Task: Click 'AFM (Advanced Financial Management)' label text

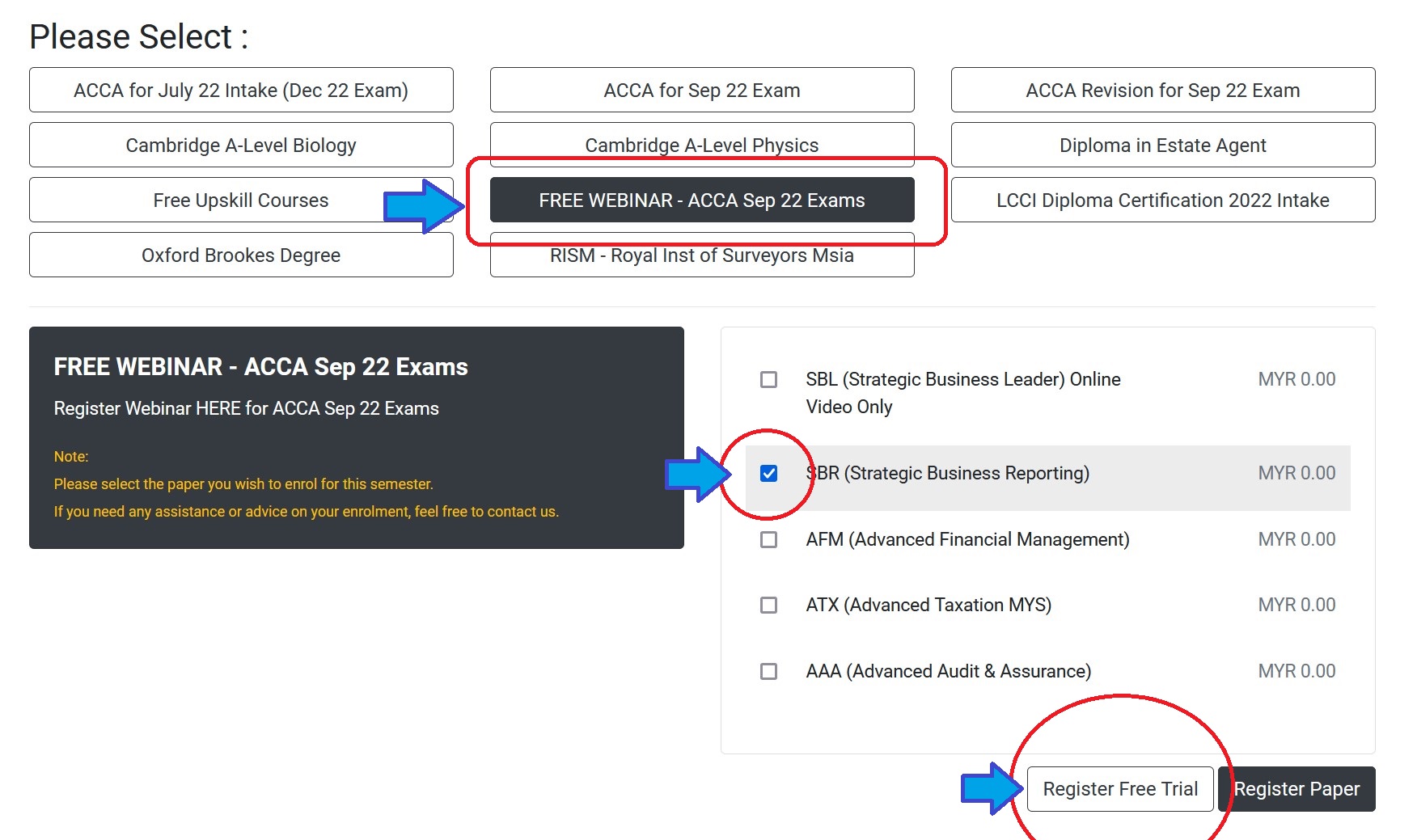Action: [968, 539]
